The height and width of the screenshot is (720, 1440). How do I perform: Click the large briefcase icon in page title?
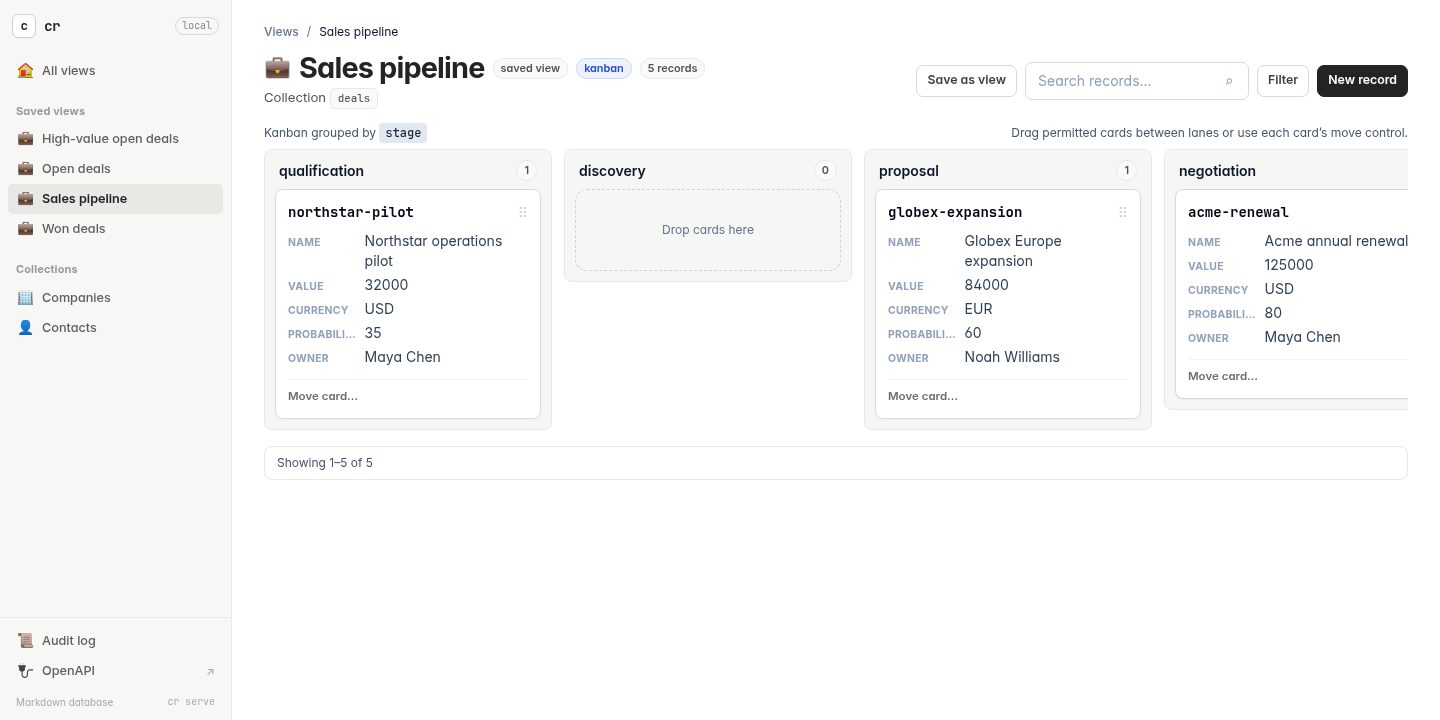pos(277,68)
